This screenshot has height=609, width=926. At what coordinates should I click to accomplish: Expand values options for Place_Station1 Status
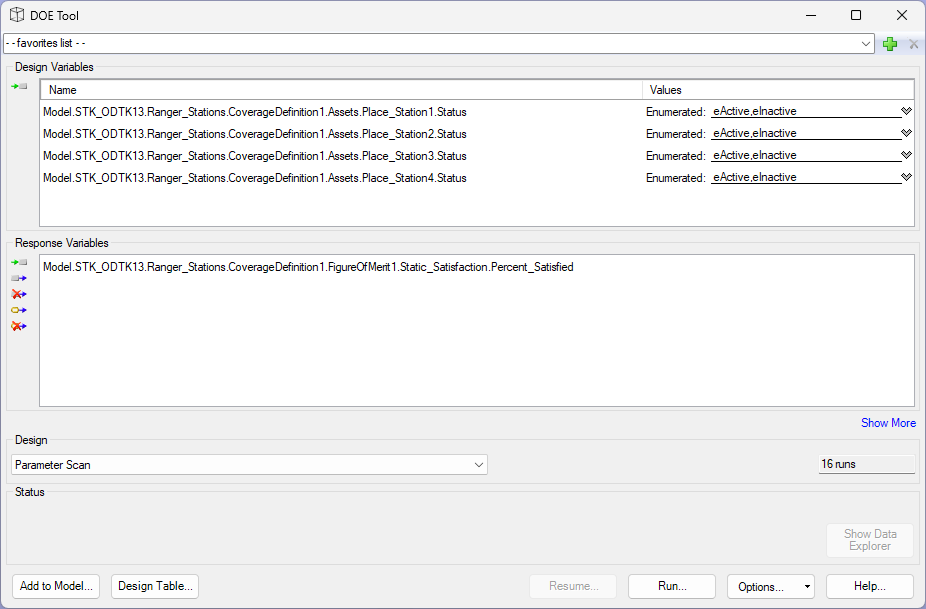click(906, 112)
